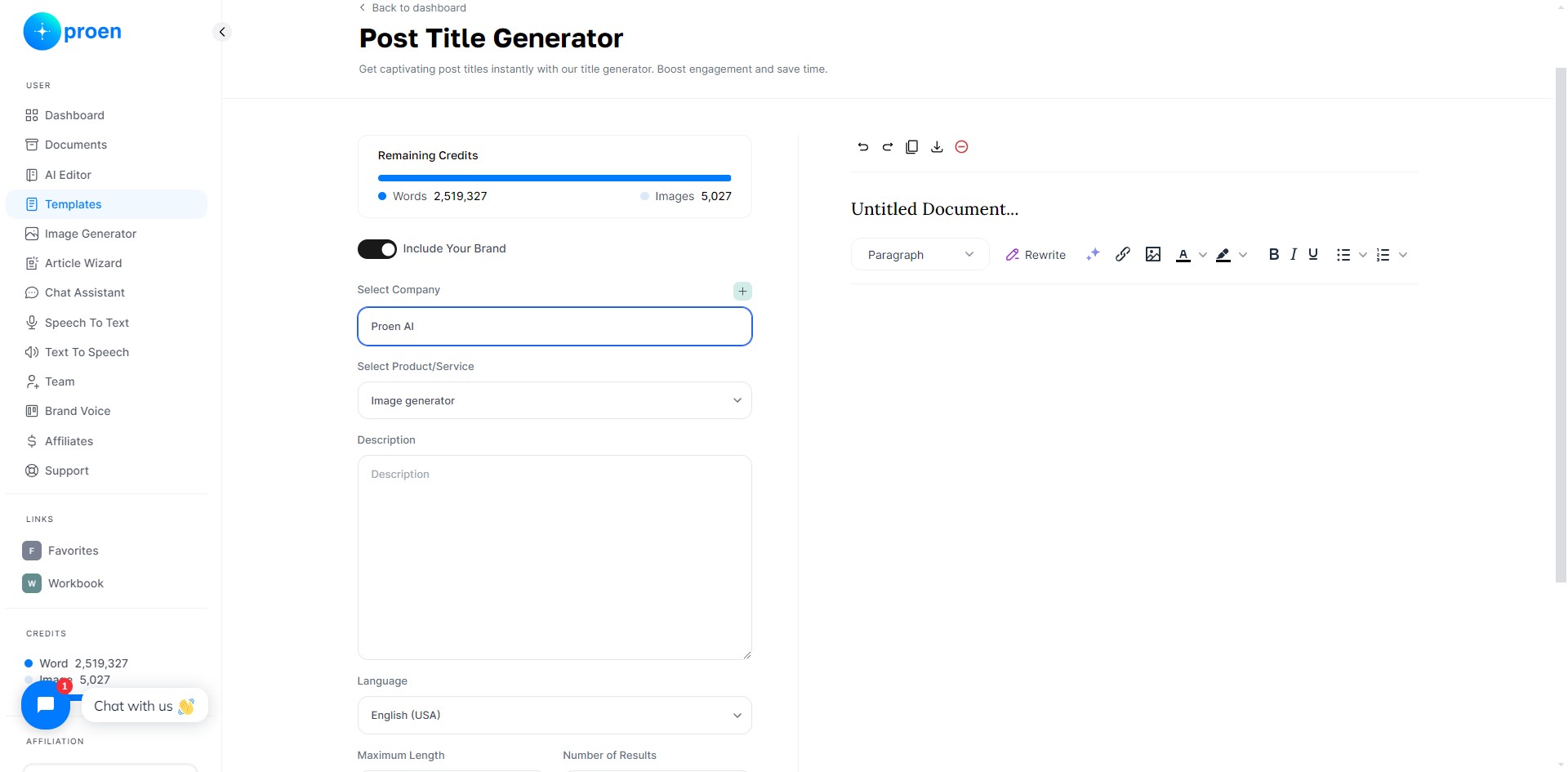The height and width of the screenshot is (772, 1568).
Task: Open Documents in the sidebar
Action: tap(106, 145)
